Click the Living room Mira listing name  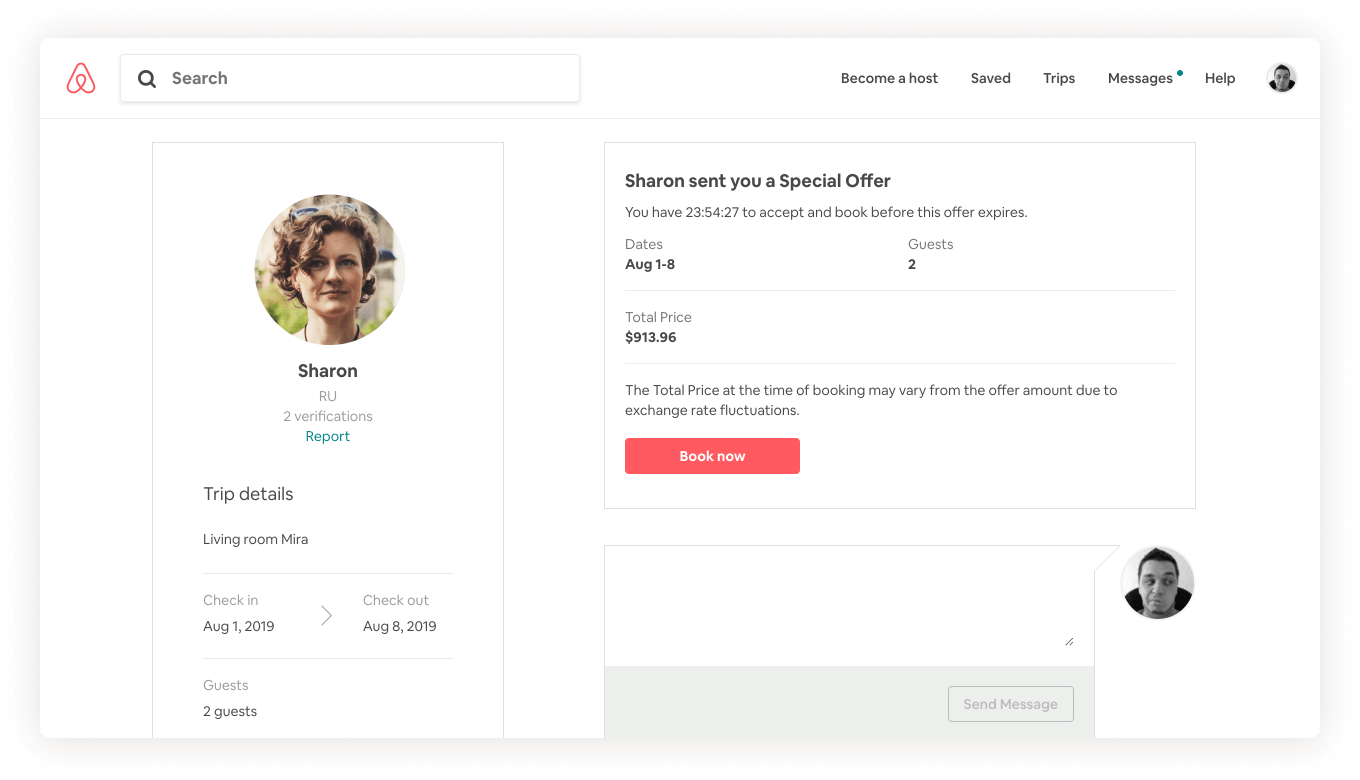coord(255,539)
